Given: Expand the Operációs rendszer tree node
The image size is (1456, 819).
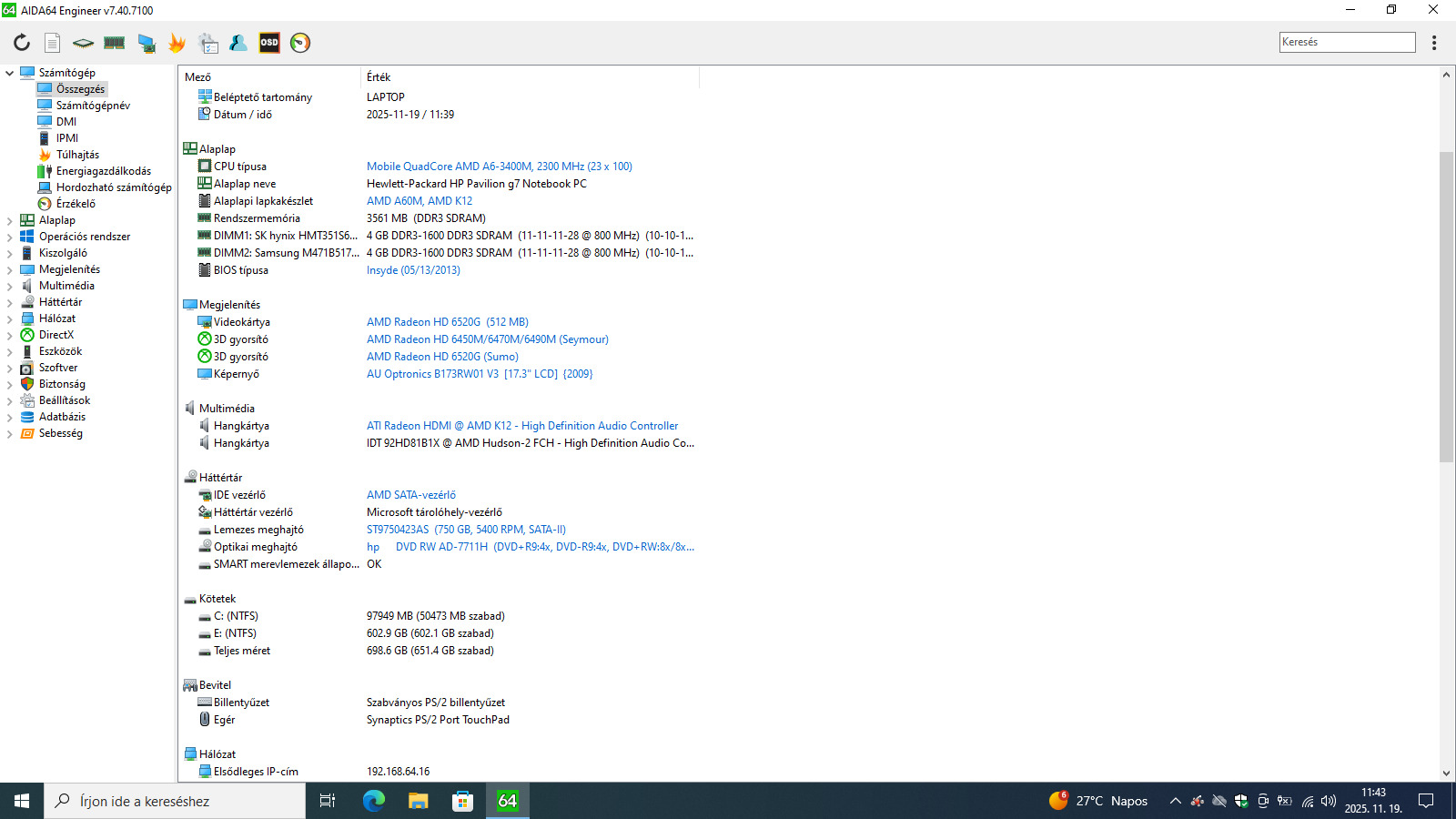Looking at the screenshot, I should pyautogui.click(x=10, y=237).
